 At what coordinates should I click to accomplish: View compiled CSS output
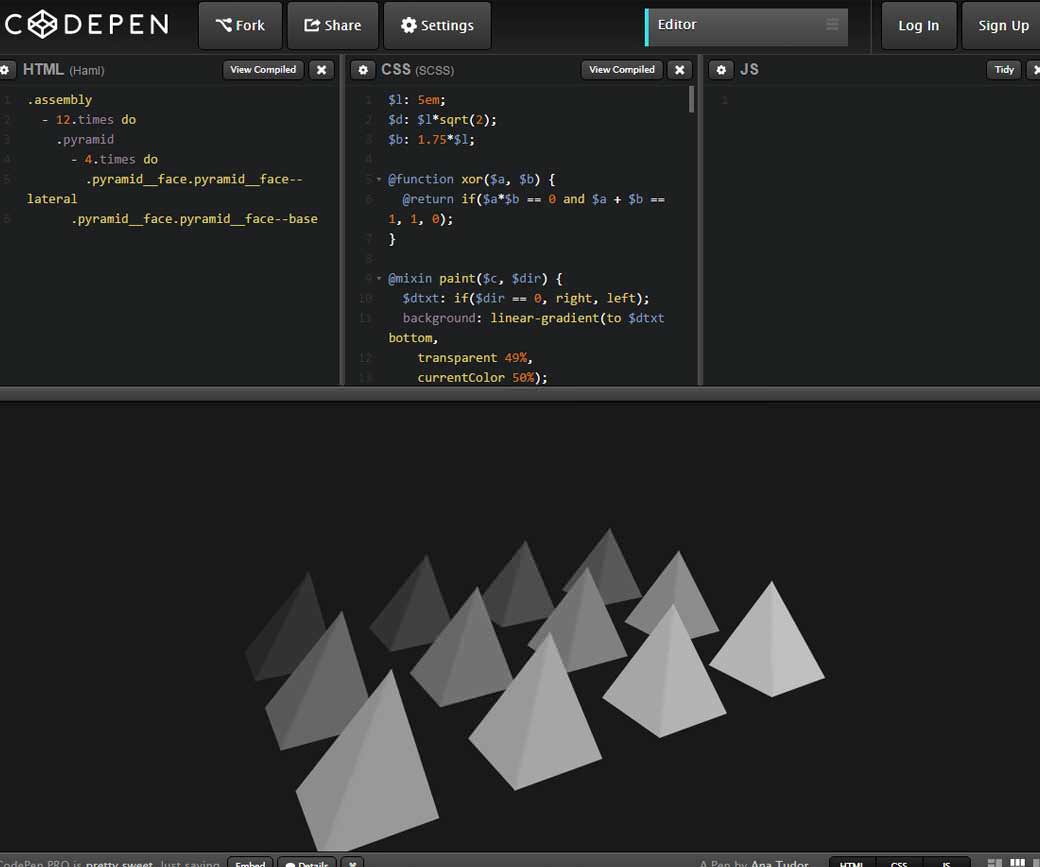pos(621,70)
